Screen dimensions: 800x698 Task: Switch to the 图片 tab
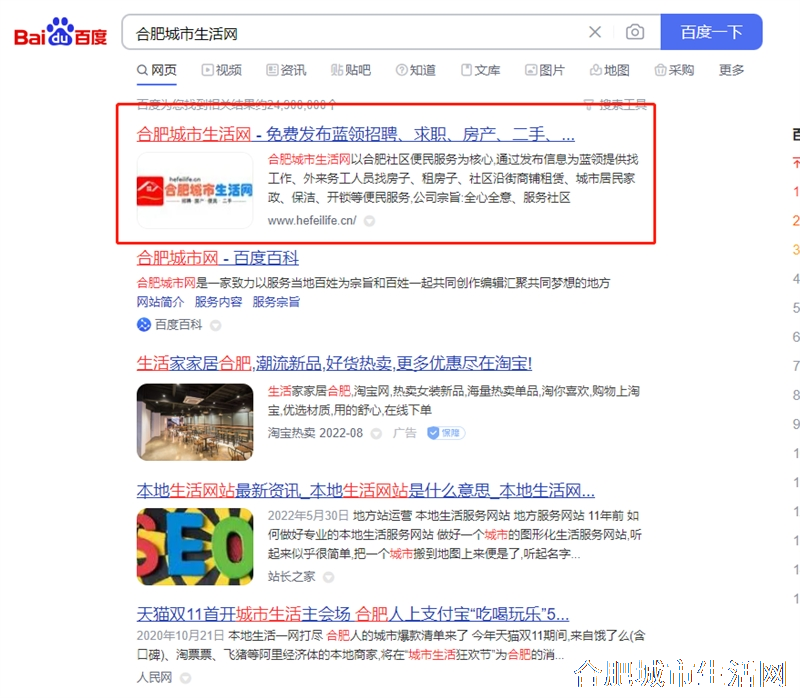click(x=545, y=70)
